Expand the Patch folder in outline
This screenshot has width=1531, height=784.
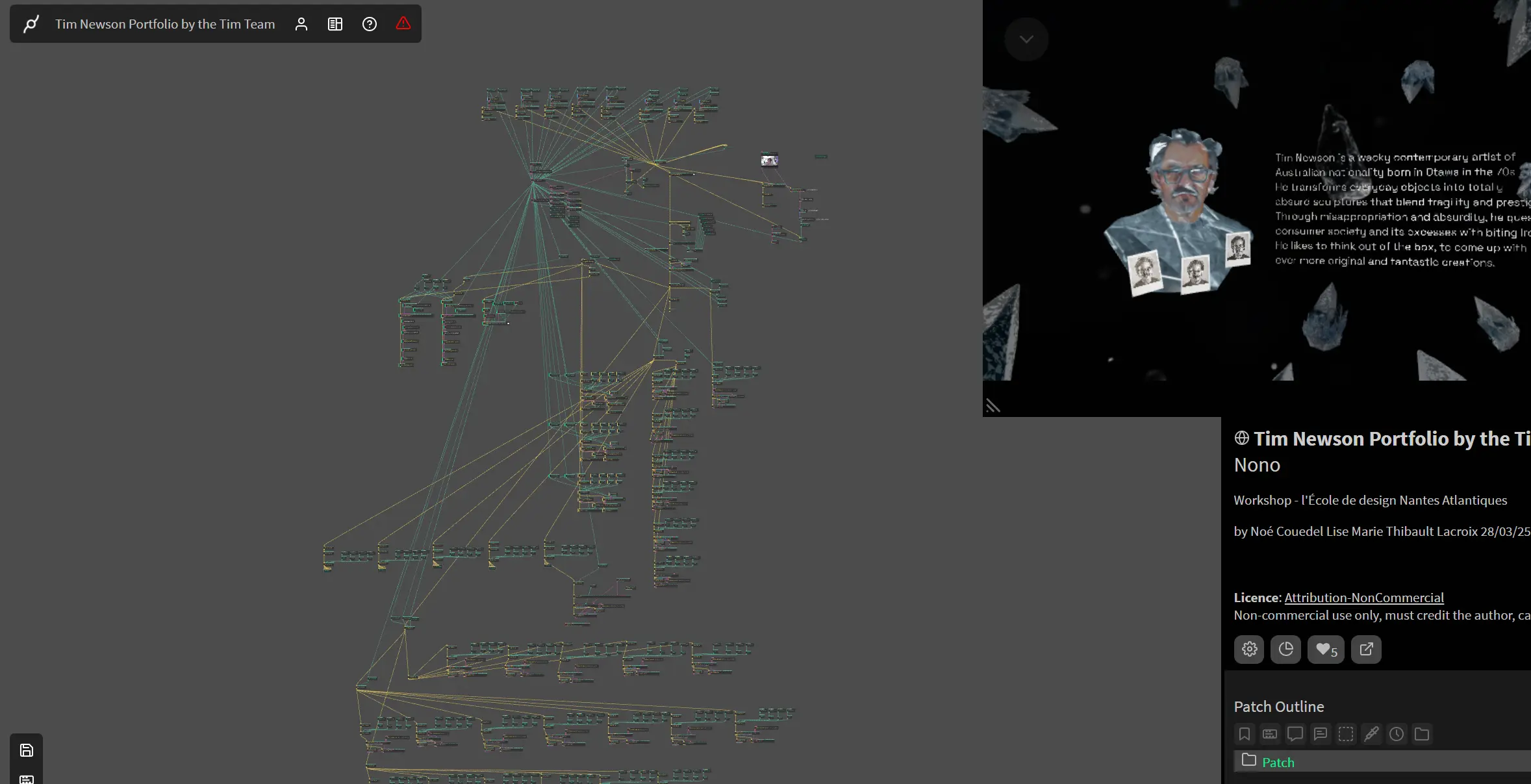(1249, 761)
